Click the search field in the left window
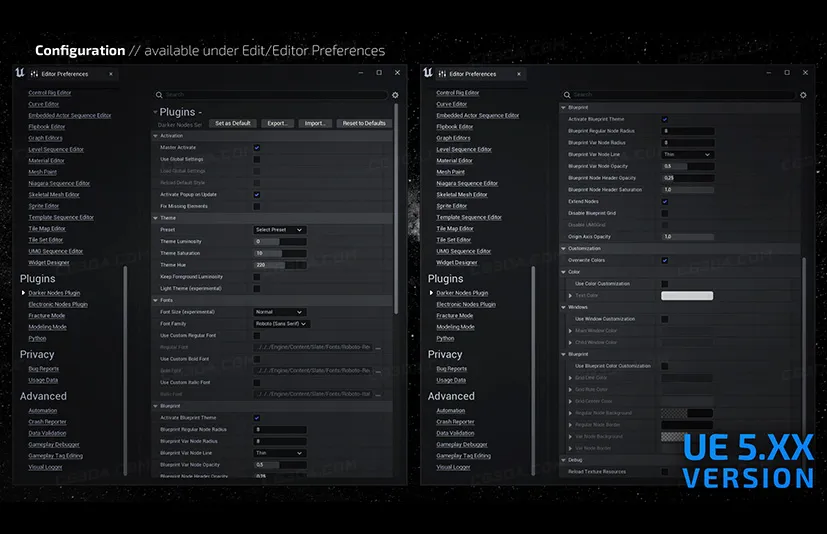The width and height of the screenshot is (827, 534). tap(271, 95)
